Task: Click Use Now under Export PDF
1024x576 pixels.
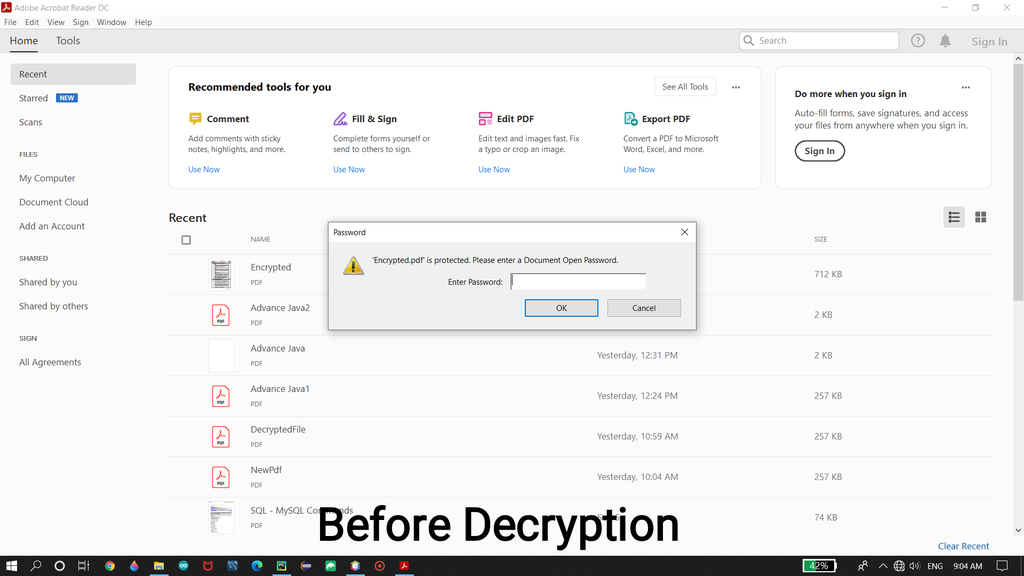Action: coord(639,169)
